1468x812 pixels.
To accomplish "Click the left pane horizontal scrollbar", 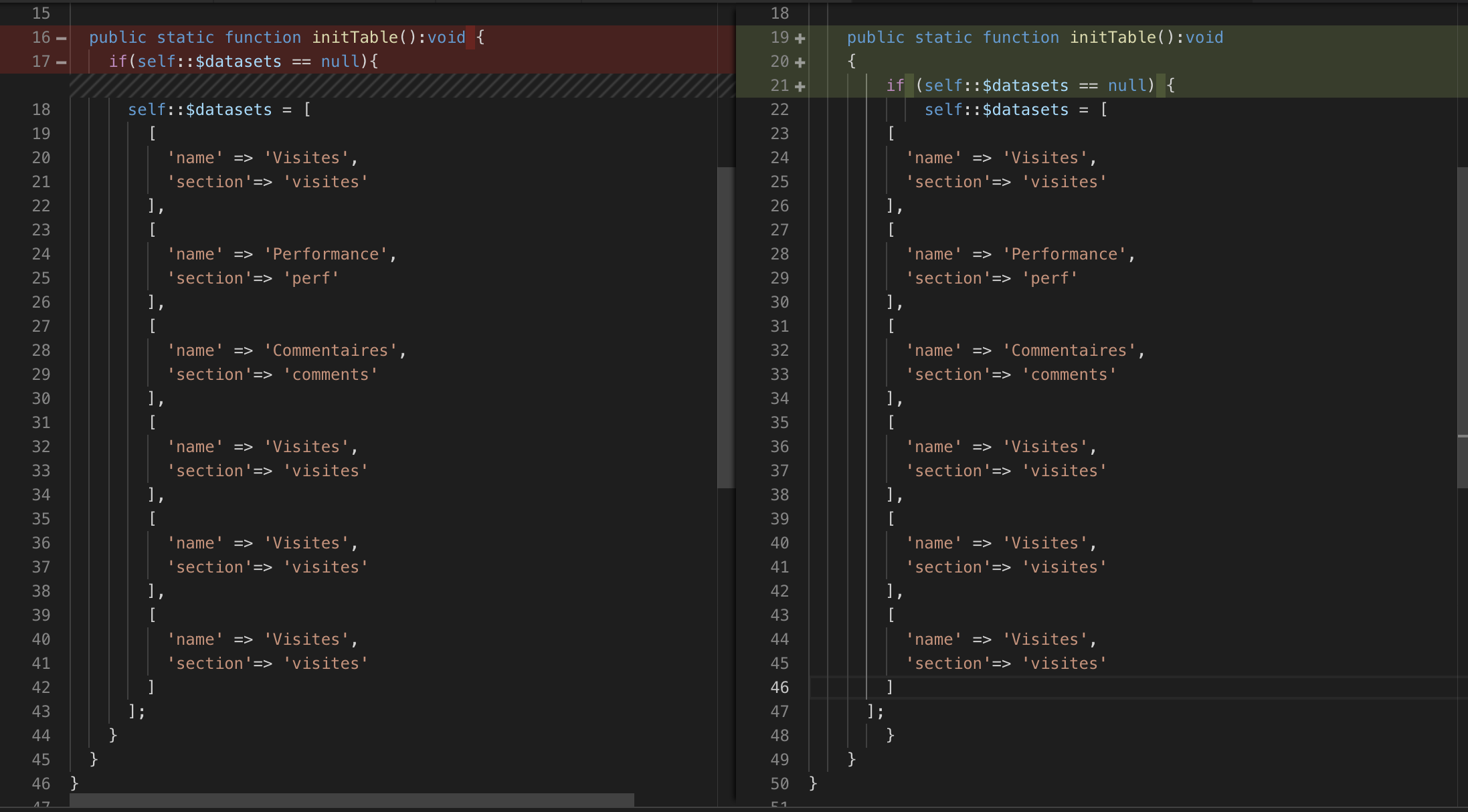I will pos(351,800).
